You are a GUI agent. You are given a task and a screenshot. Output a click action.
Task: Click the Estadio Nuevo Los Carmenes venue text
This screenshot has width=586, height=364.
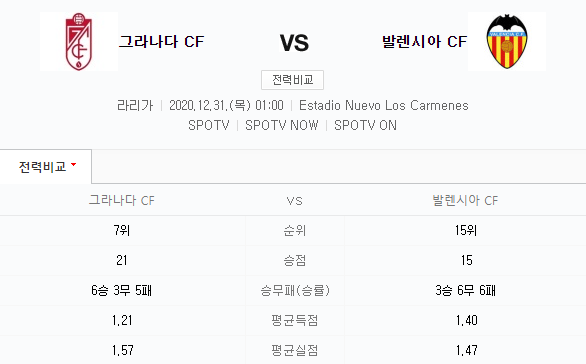click(x=384, y=105)
